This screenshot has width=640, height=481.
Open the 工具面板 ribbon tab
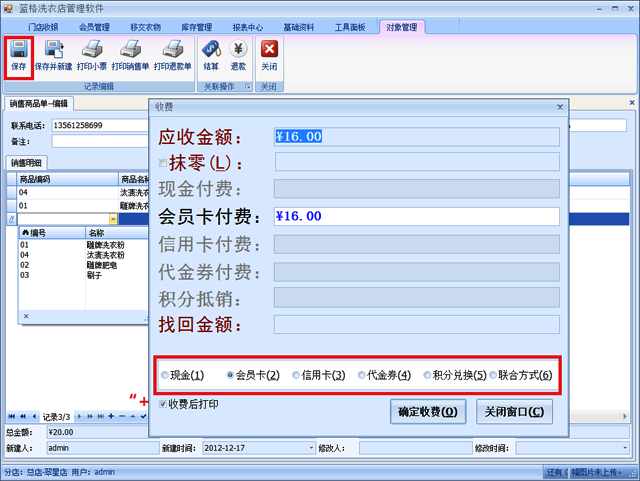(350, 27)
